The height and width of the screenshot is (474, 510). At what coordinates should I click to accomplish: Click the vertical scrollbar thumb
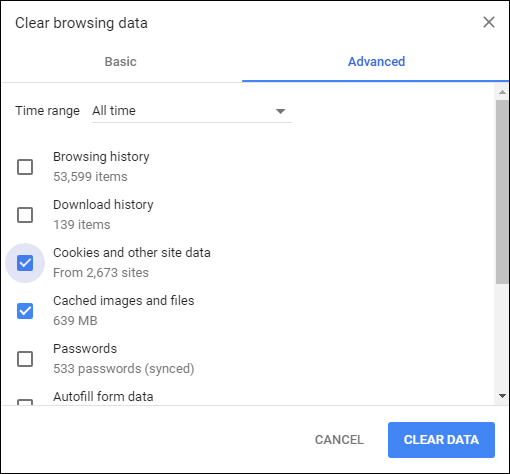pos(502,192)
